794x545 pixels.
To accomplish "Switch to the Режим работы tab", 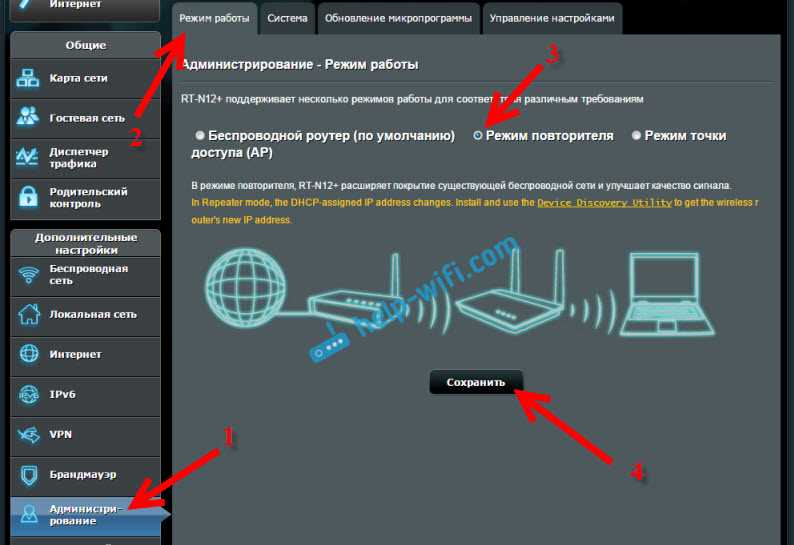I will 214,19.
